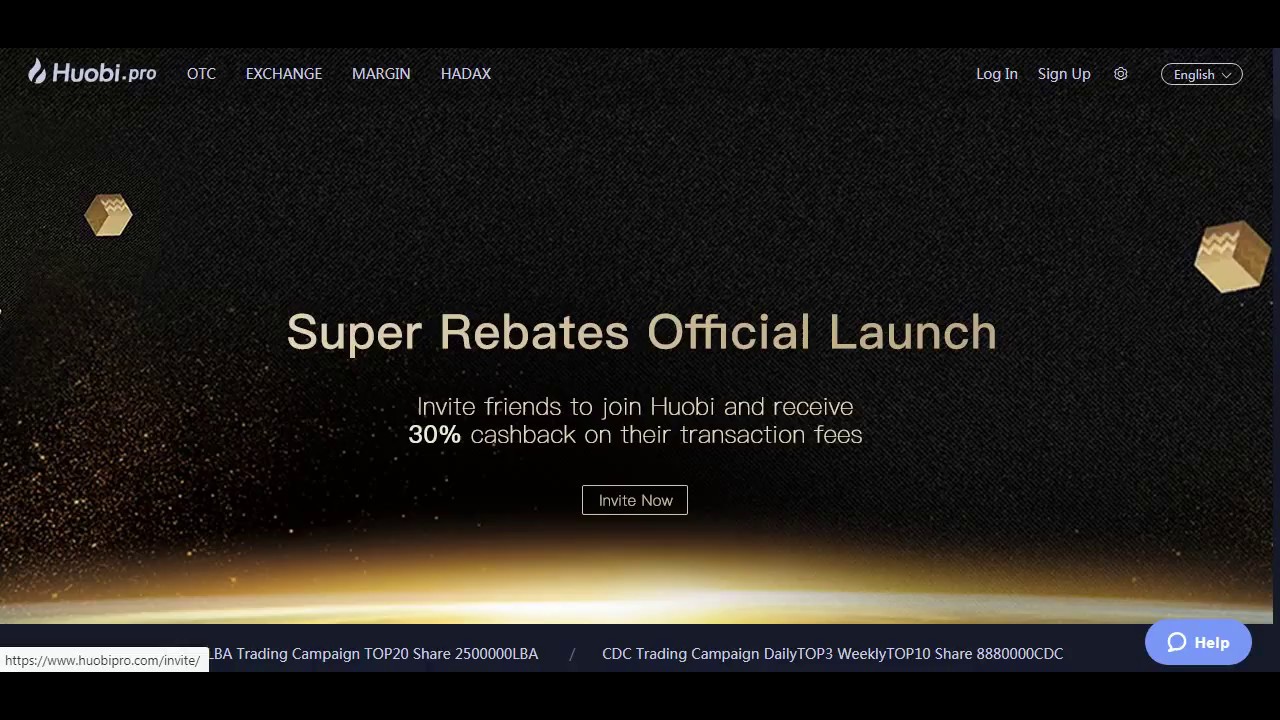Open the OTC menu item
Viewport: 1280px width, 720px height.
(201, 74)
